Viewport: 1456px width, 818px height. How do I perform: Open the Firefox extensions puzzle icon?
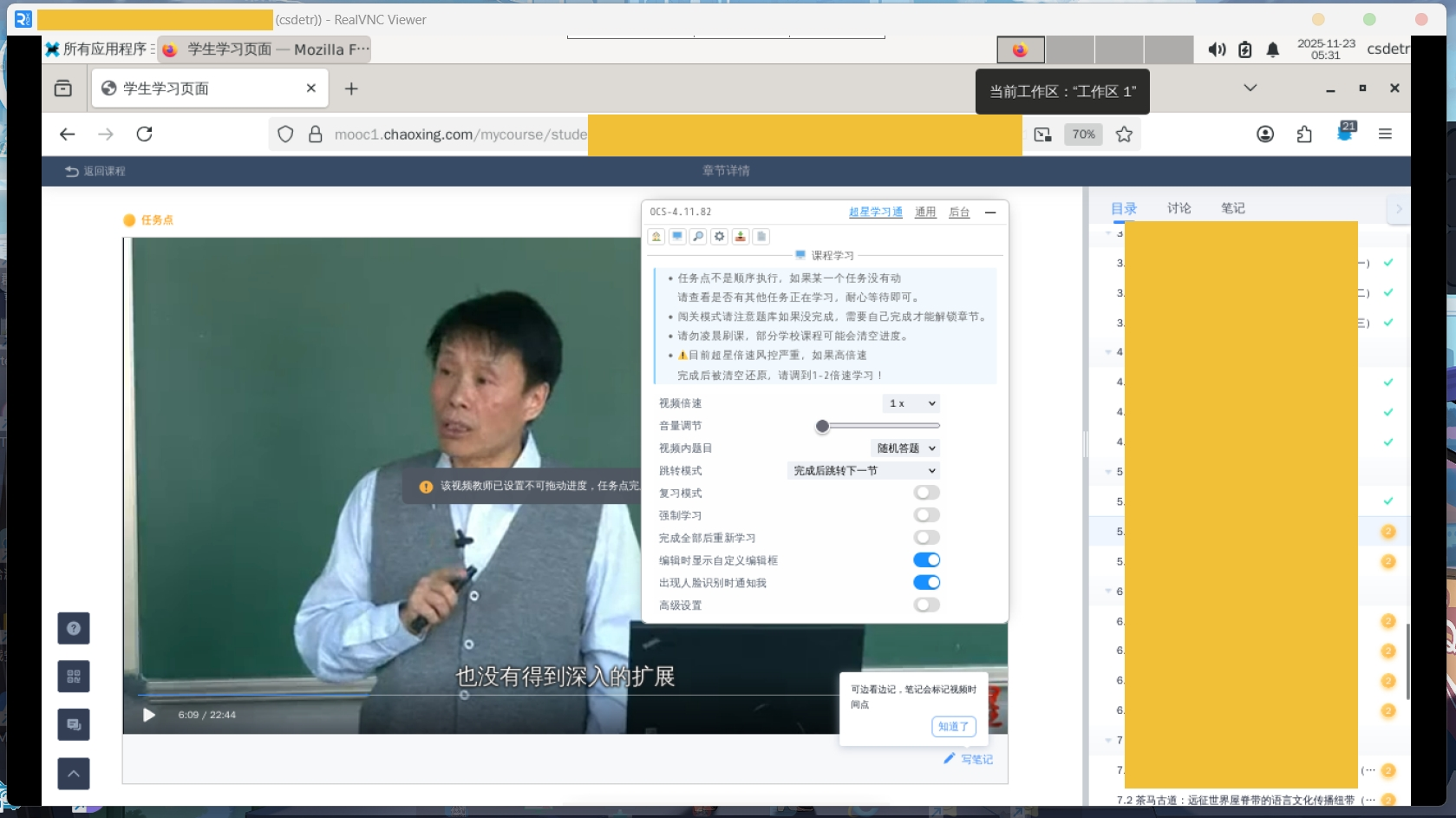pyautogui.click(x=1304, y=134)
